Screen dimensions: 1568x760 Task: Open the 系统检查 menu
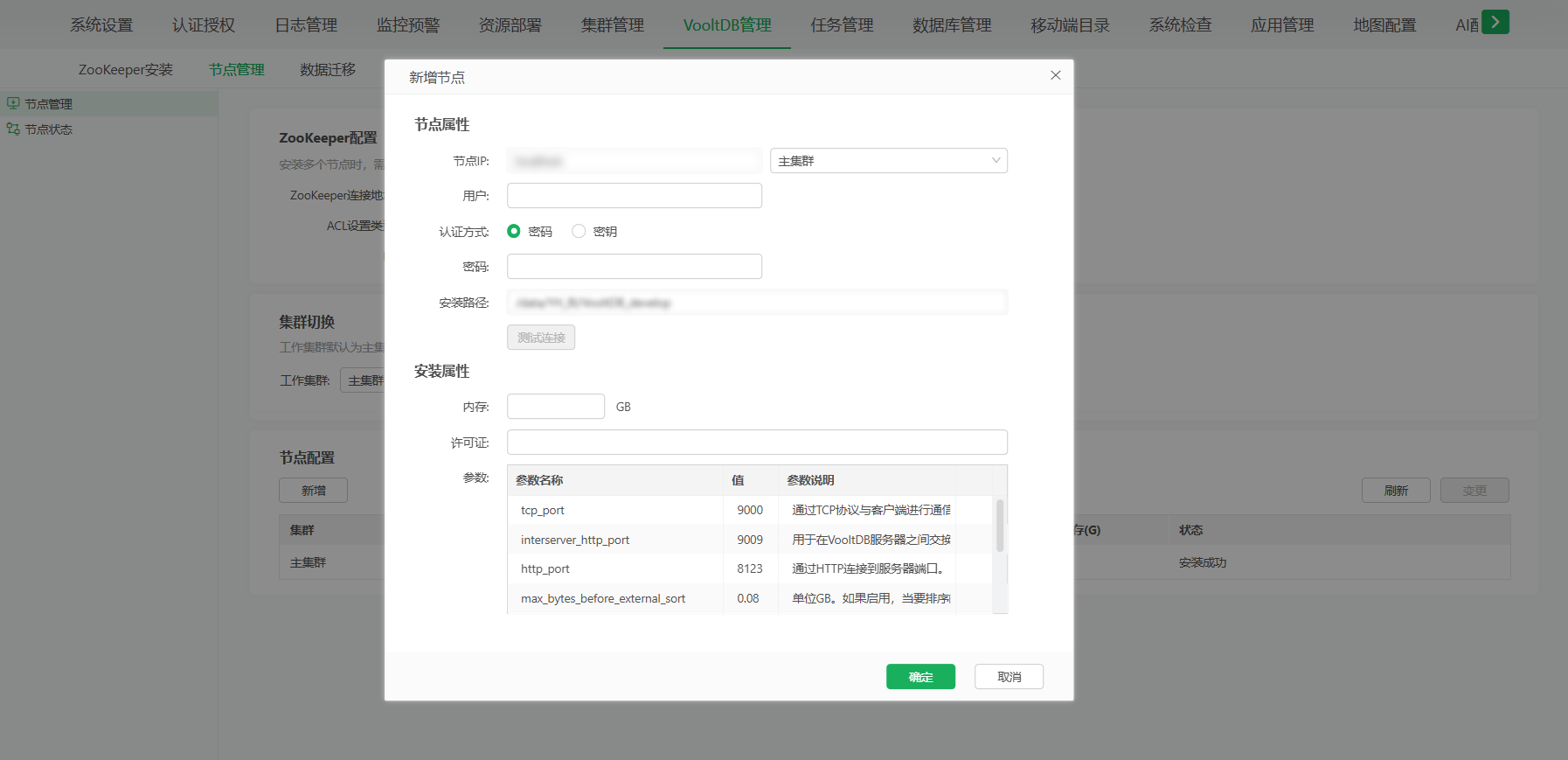point(1180,25)
